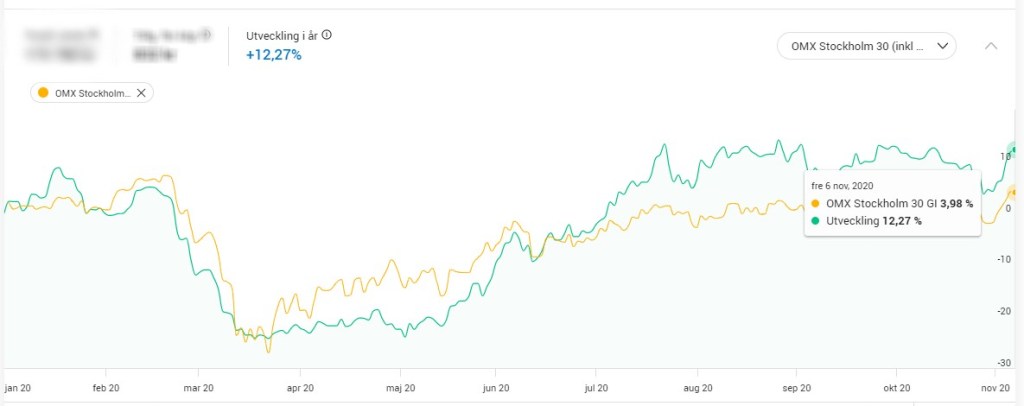1024x406 pixels.
Task: Click the info icon beside Utveckling i år
Action: pyautogui.click(x=326, y=35)
